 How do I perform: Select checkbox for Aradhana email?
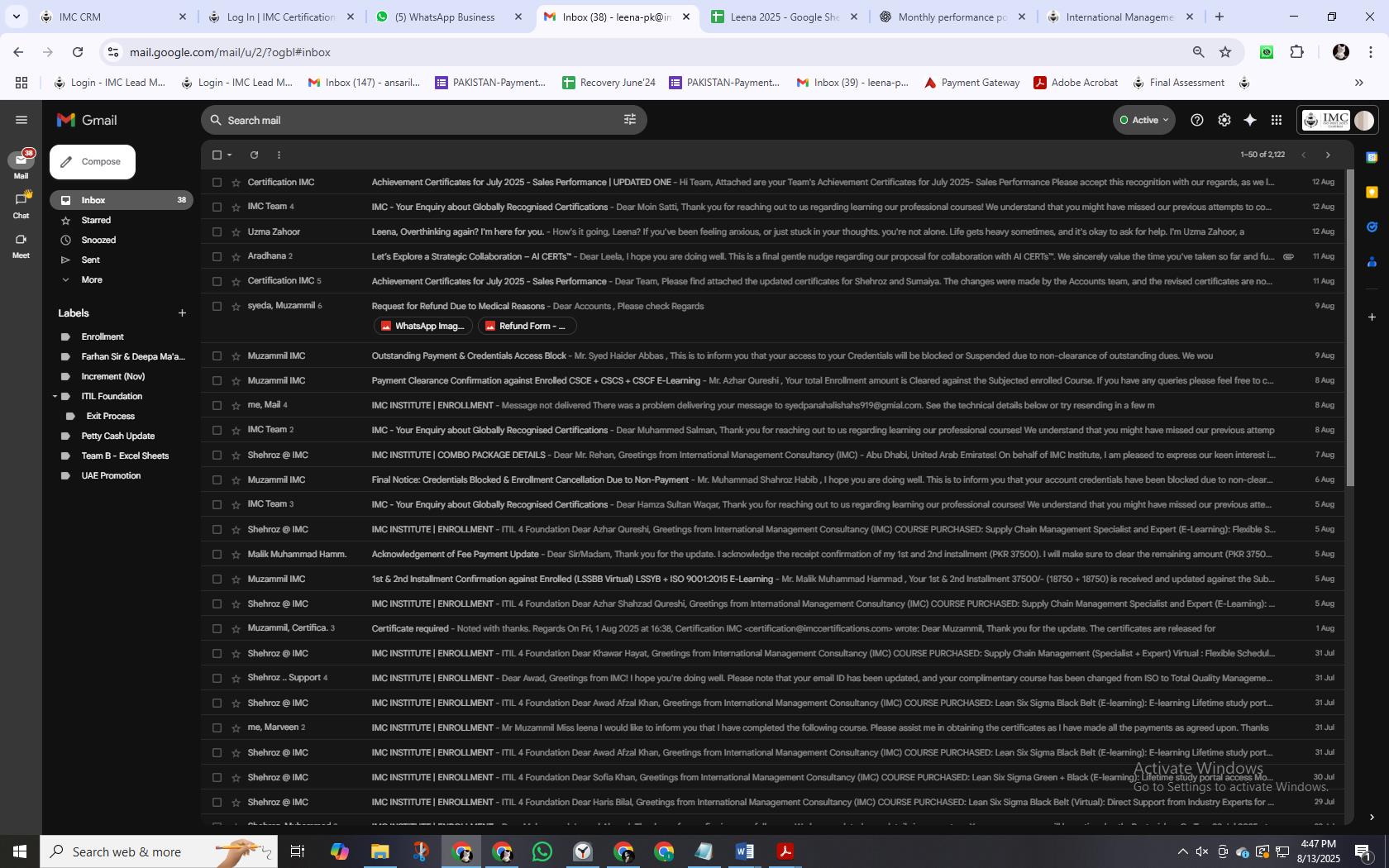pos(217,256)
